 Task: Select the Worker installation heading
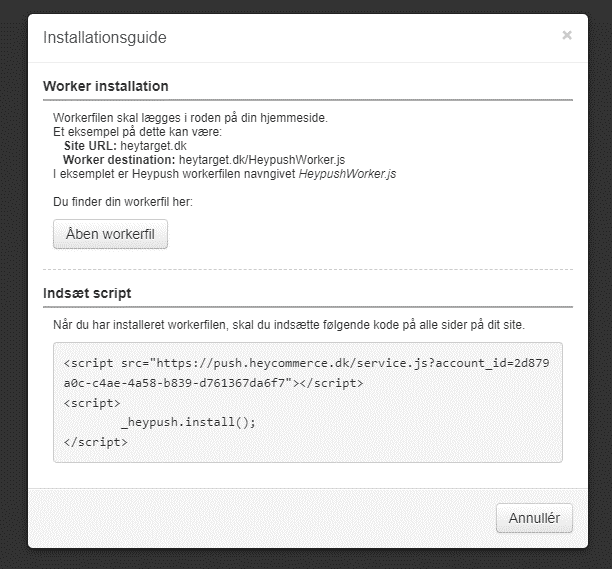coord(106,86)
